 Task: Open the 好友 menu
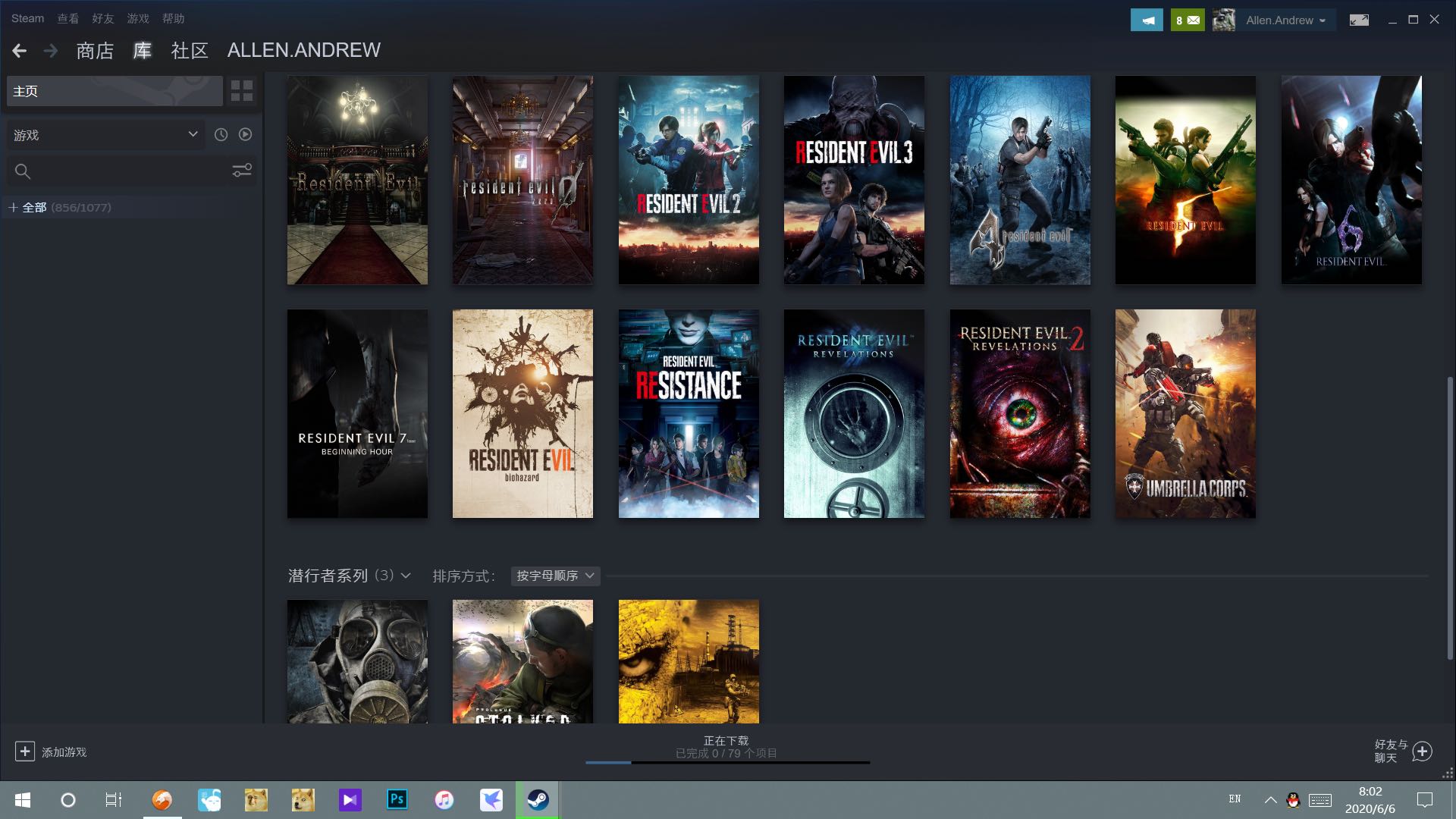pos(103,18)
